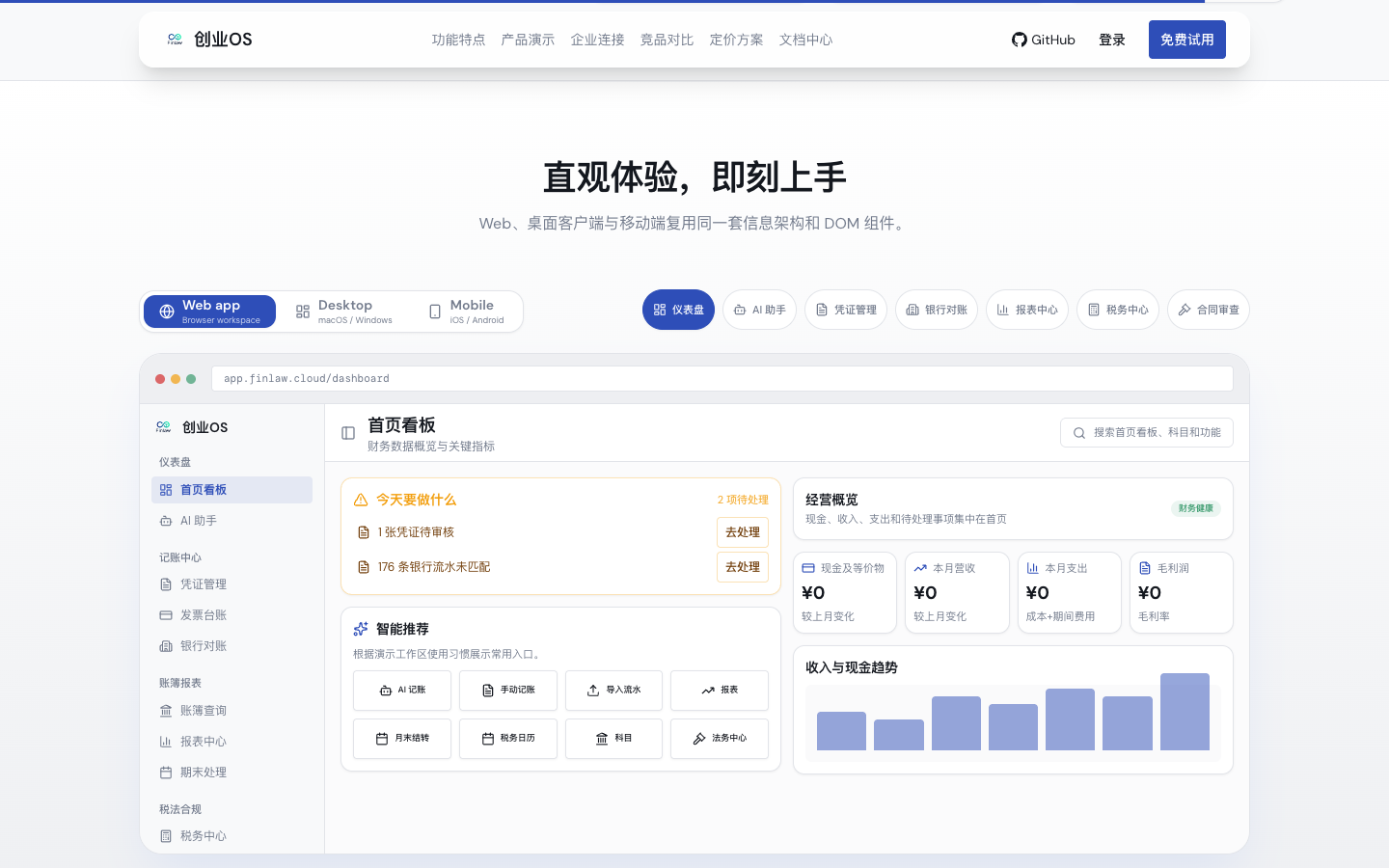Click the 本月营收 trend icon
The height and width of the screenshot is (868, 1389).
pos(920,568)
